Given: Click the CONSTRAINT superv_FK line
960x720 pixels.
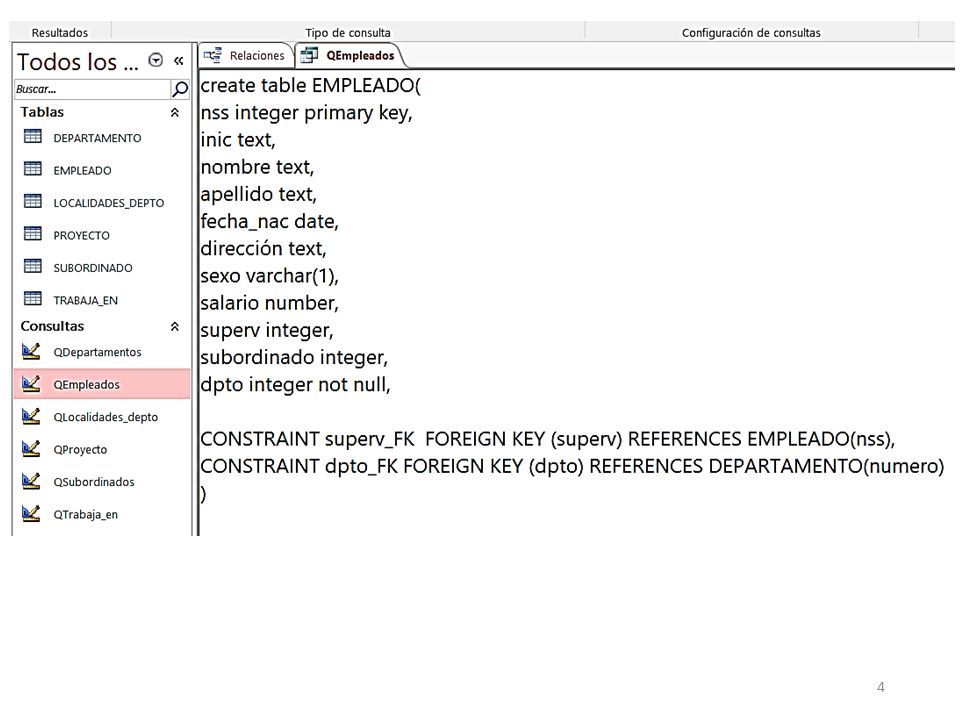Looking at the screenshot, I should 548,439.
